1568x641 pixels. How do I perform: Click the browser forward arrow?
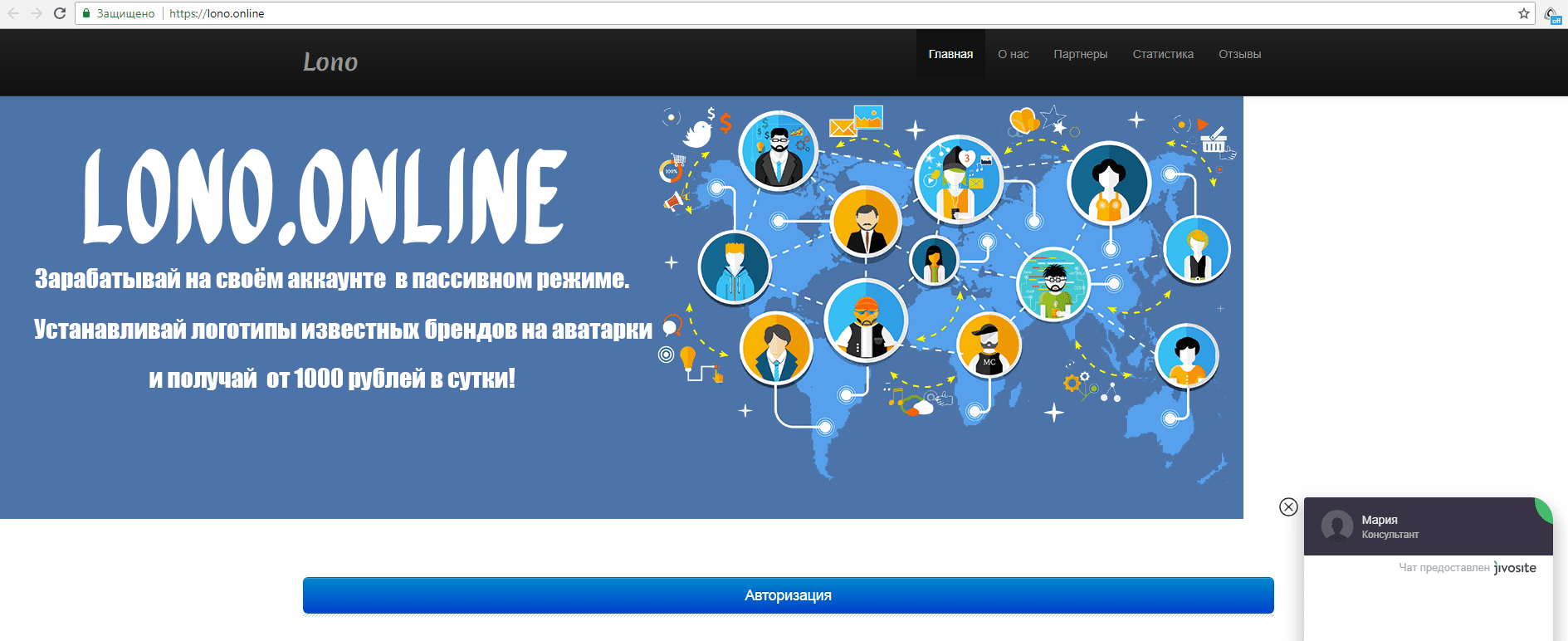click(x=37, y=13)
